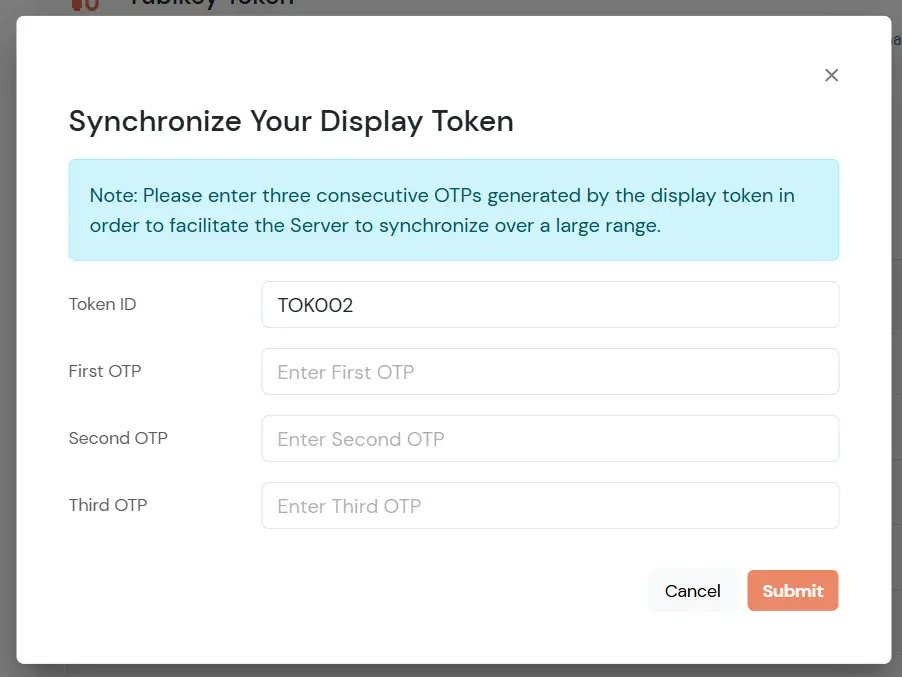Cancel the display token synchronization

click(692, 590)
